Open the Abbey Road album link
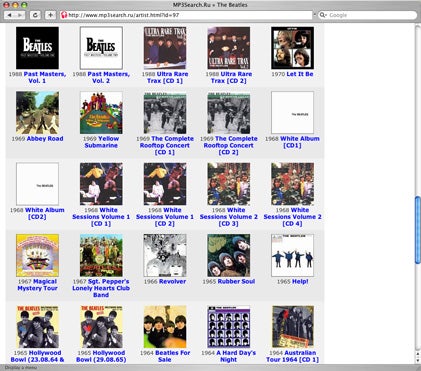Image resolution: width=421 pixels, height=371 pixels. point(45,139)
